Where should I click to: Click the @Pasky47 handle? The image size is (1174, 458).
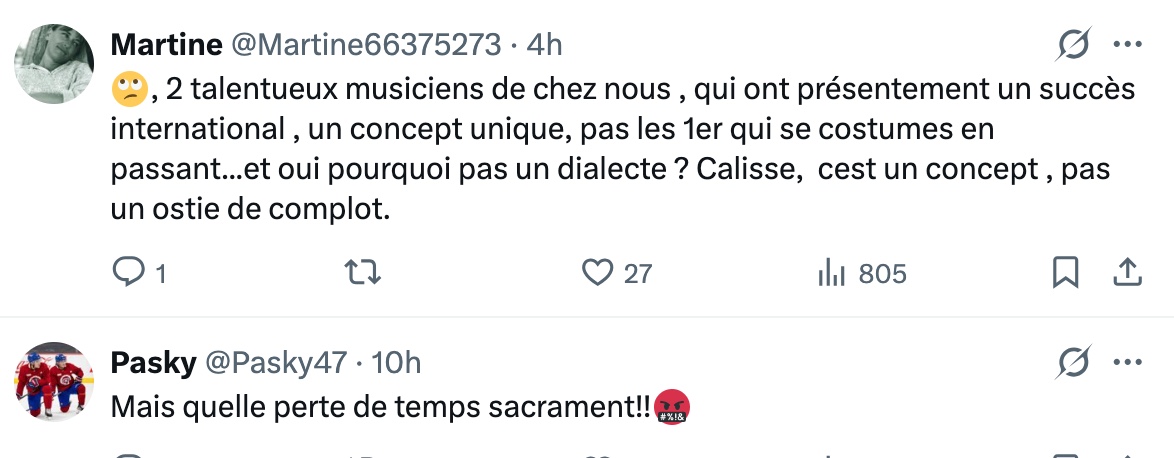(x=276, y=363)
